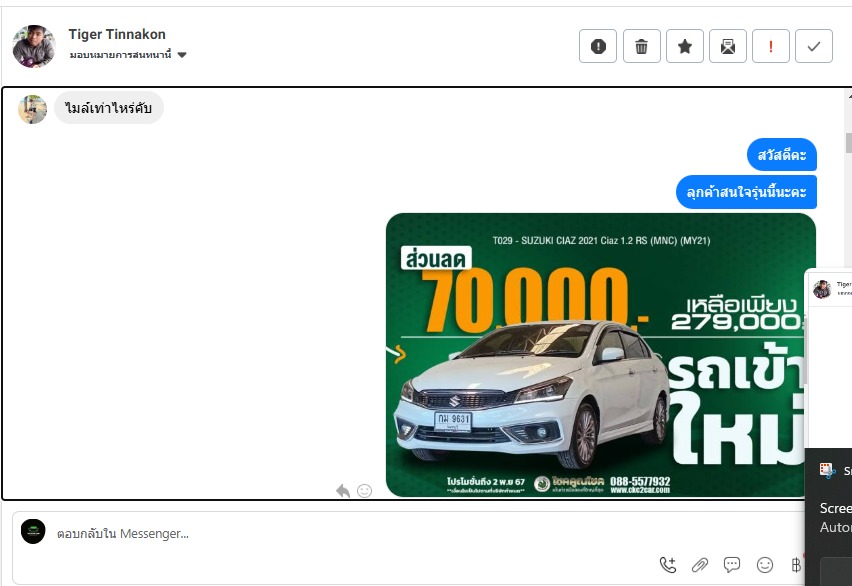Click the conversation vertical scrollbar thumb
This screenshot has width=852, height=586.
pyautogui.click(x=849, y=143)
